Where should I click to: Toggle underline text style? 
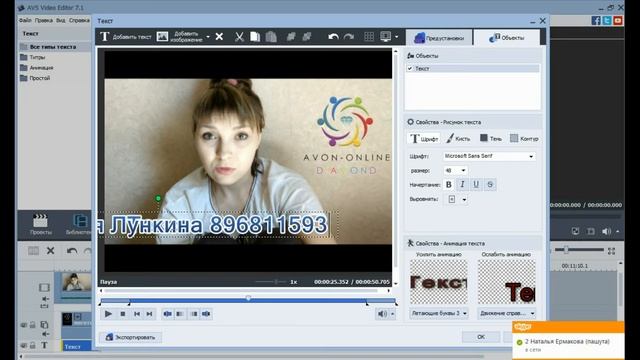click(x=476, y=184)
